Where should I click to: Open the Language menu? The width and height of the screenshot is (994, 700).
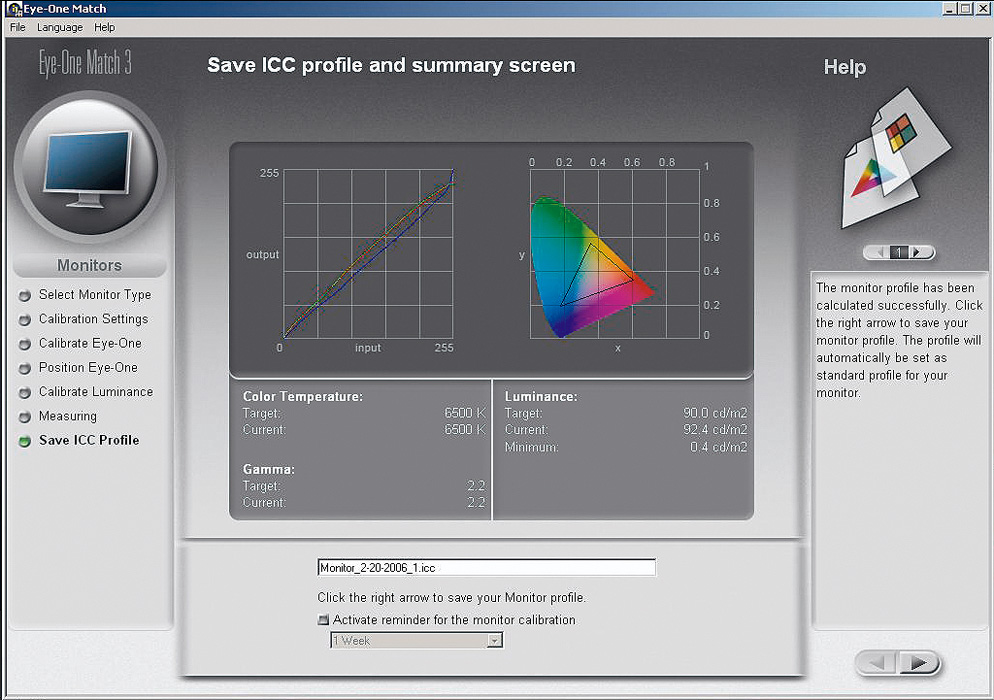pyautogui.click(x=60, y=27)
